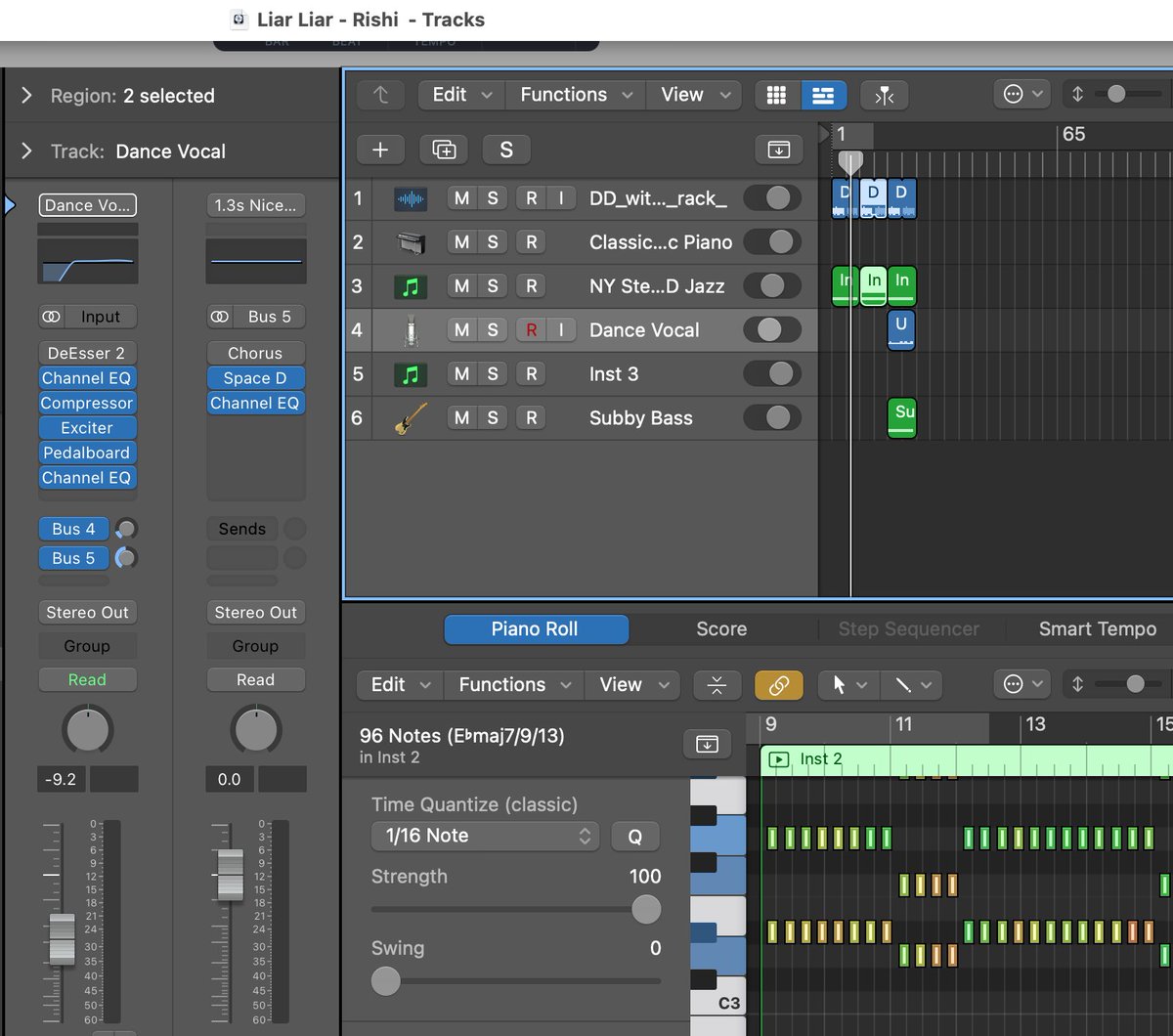Expand the Region inspector disclosure triangle

tap(27, 96)
